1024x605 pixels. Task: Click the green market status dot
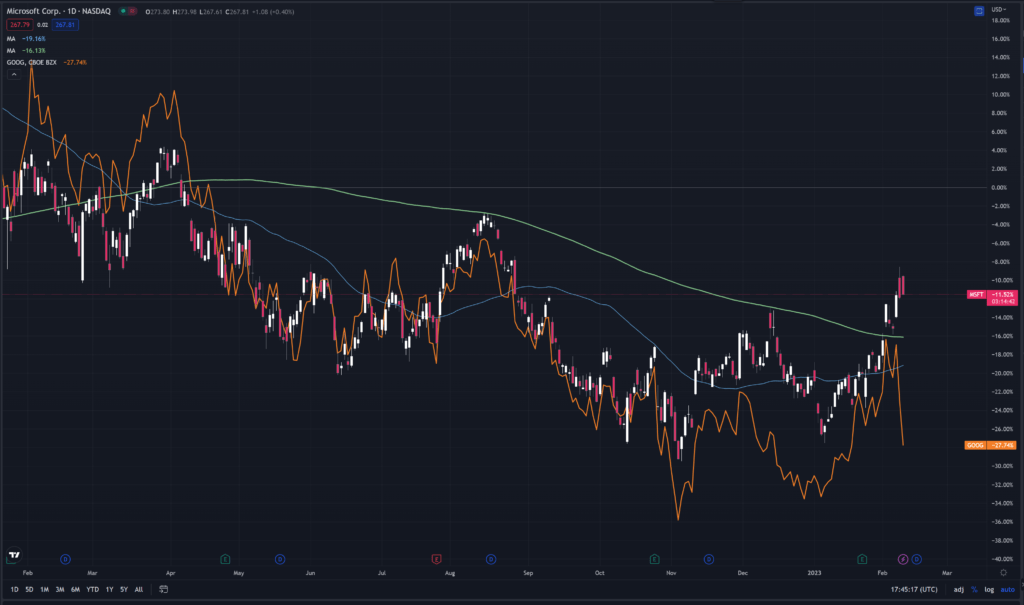[x=123, y=11]
